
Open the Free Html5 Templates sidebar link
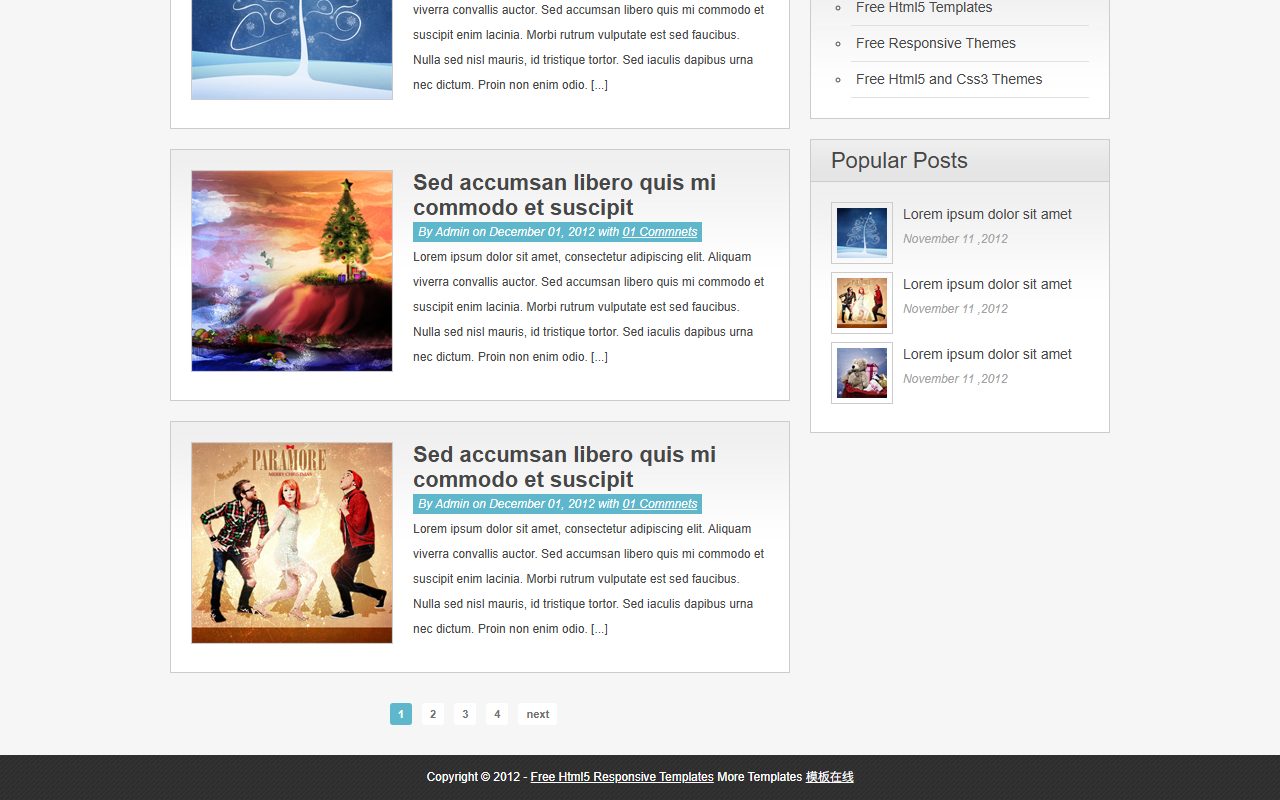pyautogui.click(x=924, y=8)
